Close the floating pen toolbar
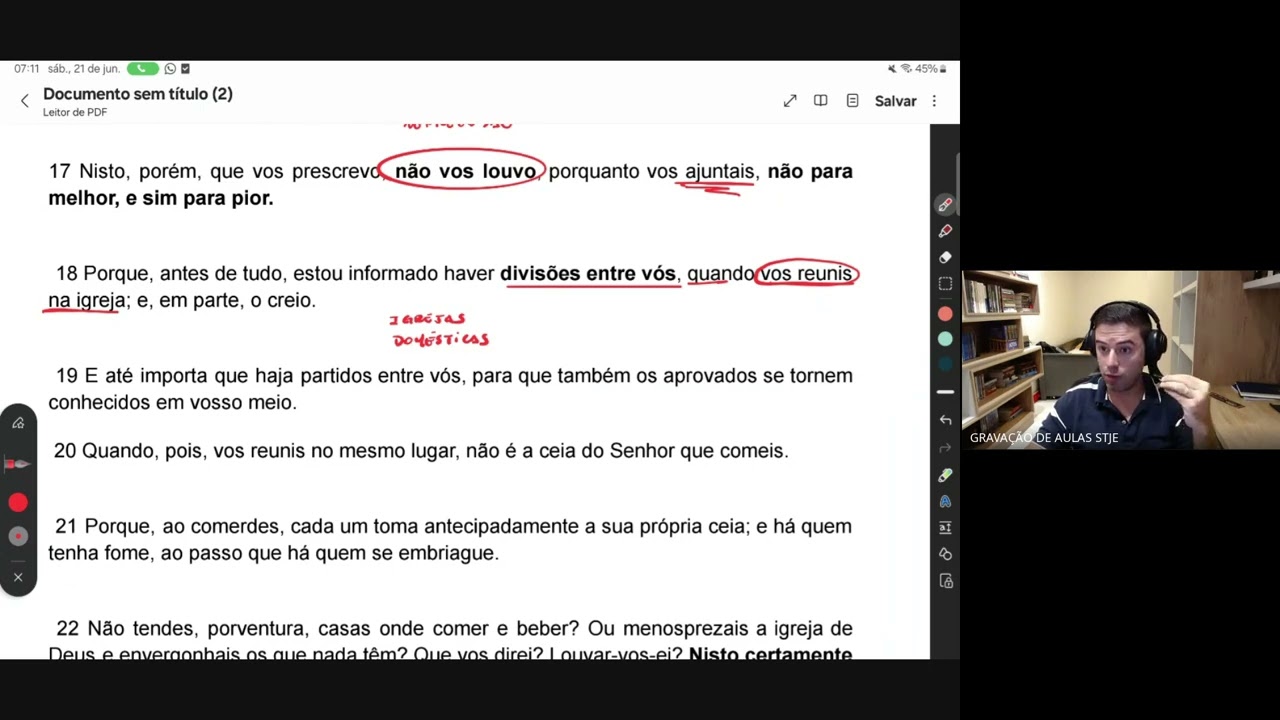The height and width of the screenshot is (720, 1280). 18,577
